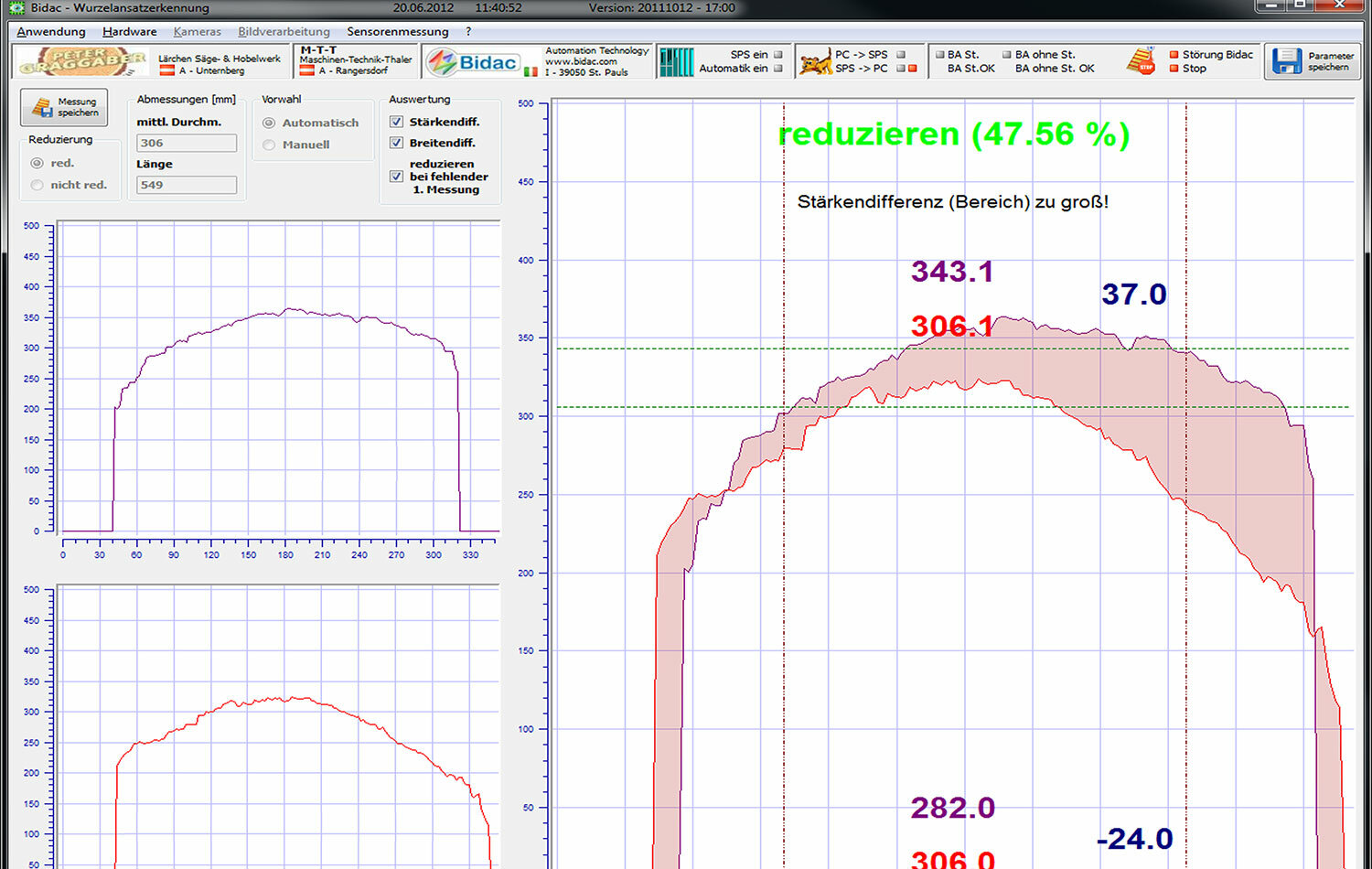The image size is (1372, 869).
Task: Click the Länge field showing 549
Action: 187,185
